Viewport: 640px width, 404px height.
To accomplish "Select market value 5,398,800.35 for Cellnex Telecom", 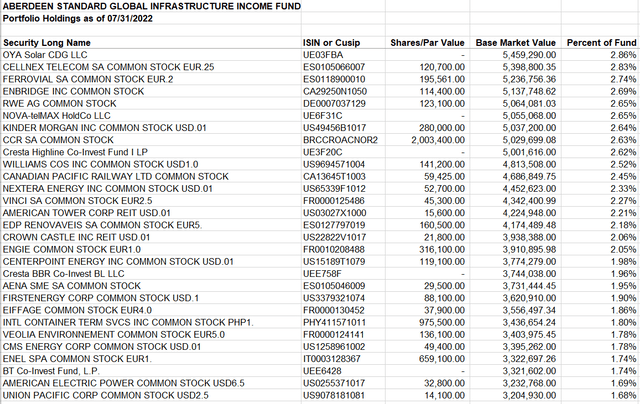I will [x=529, y=67].
